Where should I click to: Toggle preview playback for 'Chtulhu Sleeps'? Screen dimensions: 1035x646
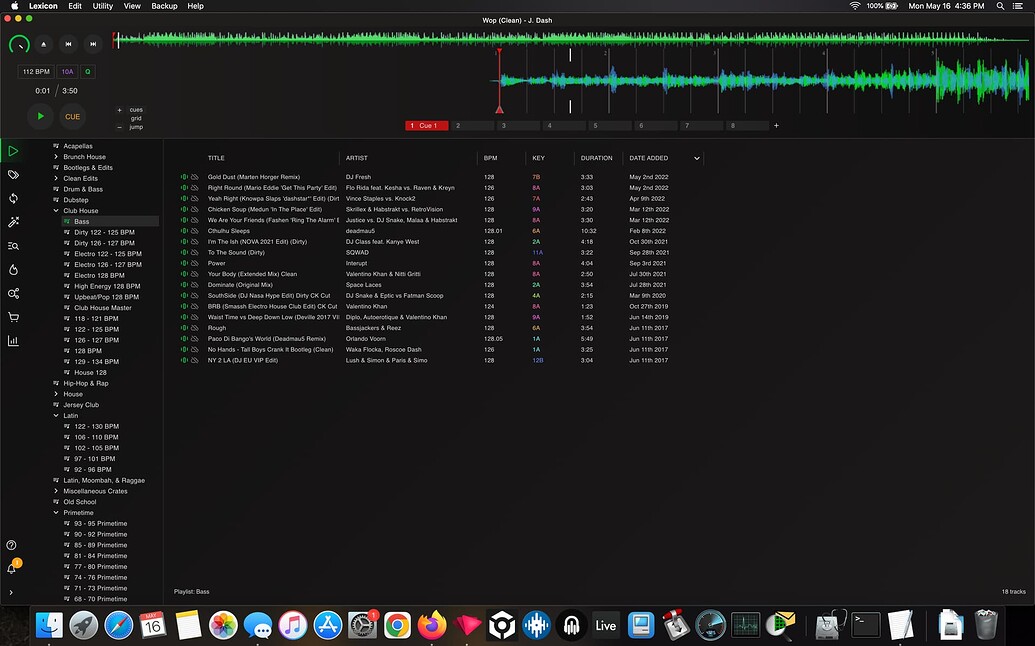coord(183,230)
